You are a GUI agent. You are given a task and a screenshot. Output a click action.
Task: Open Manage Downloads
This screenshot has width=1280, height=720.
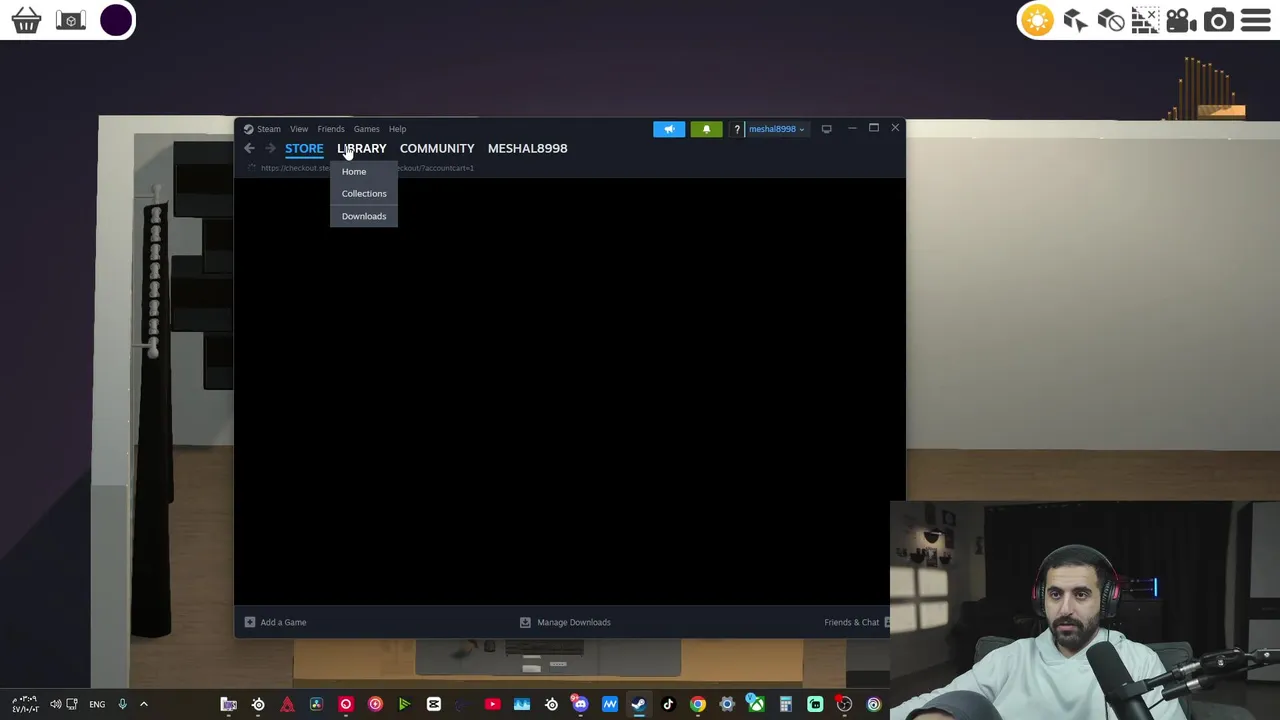(x=565, y=622)
